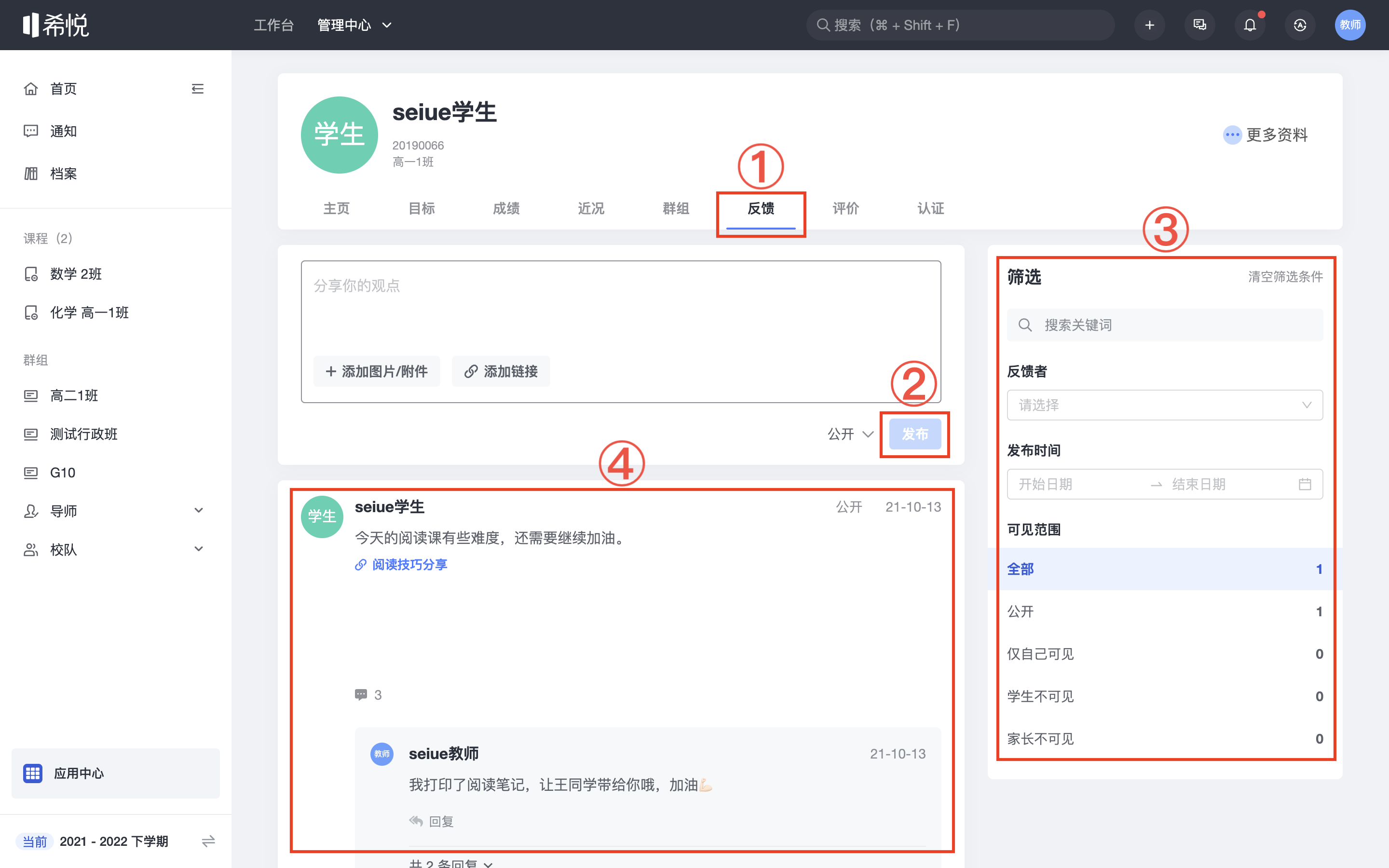Go to 首页 in the sidebar

63,88
